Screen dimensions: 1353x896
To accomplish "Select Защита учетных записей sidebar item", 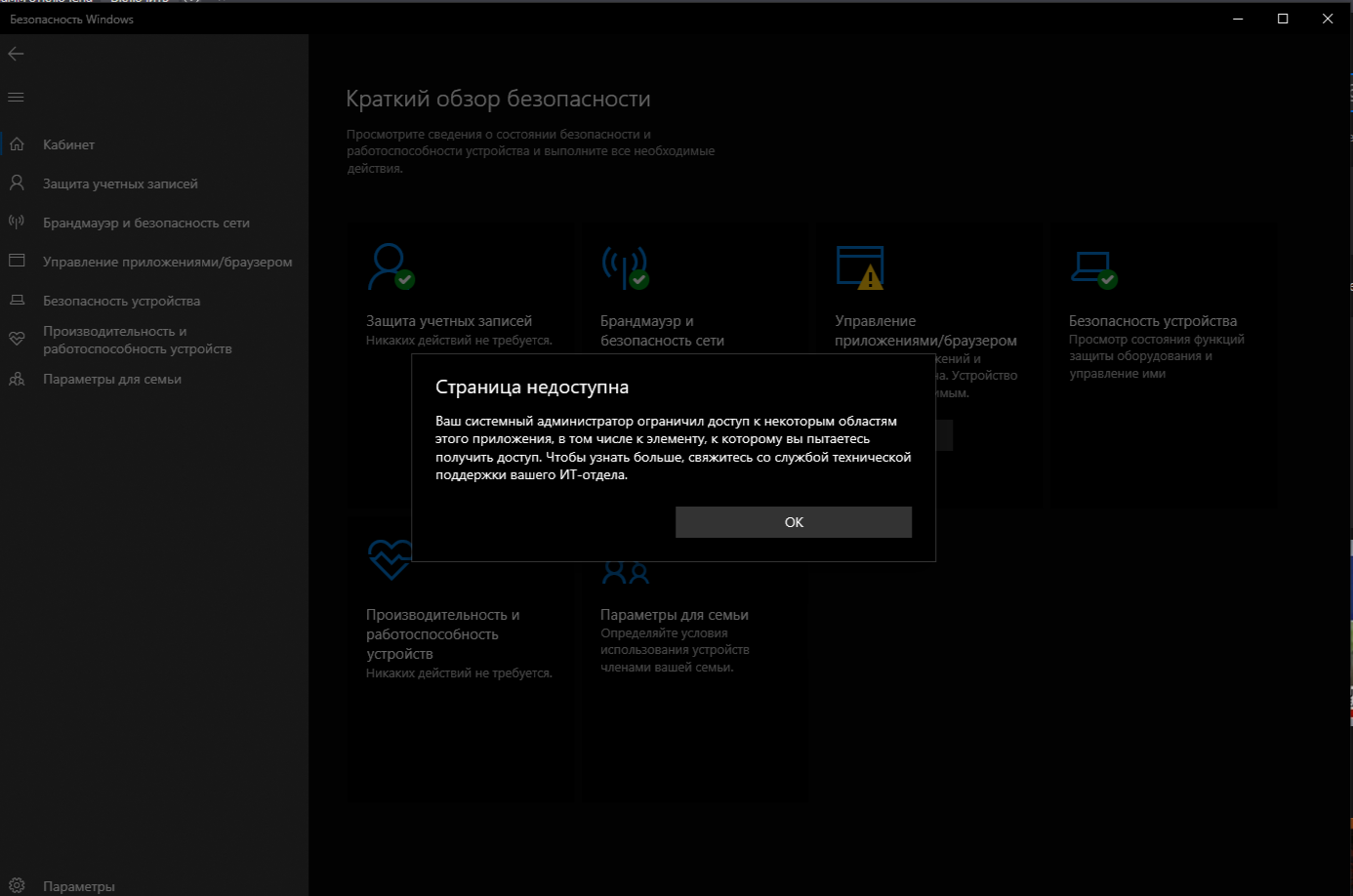I will pos(120,183).
